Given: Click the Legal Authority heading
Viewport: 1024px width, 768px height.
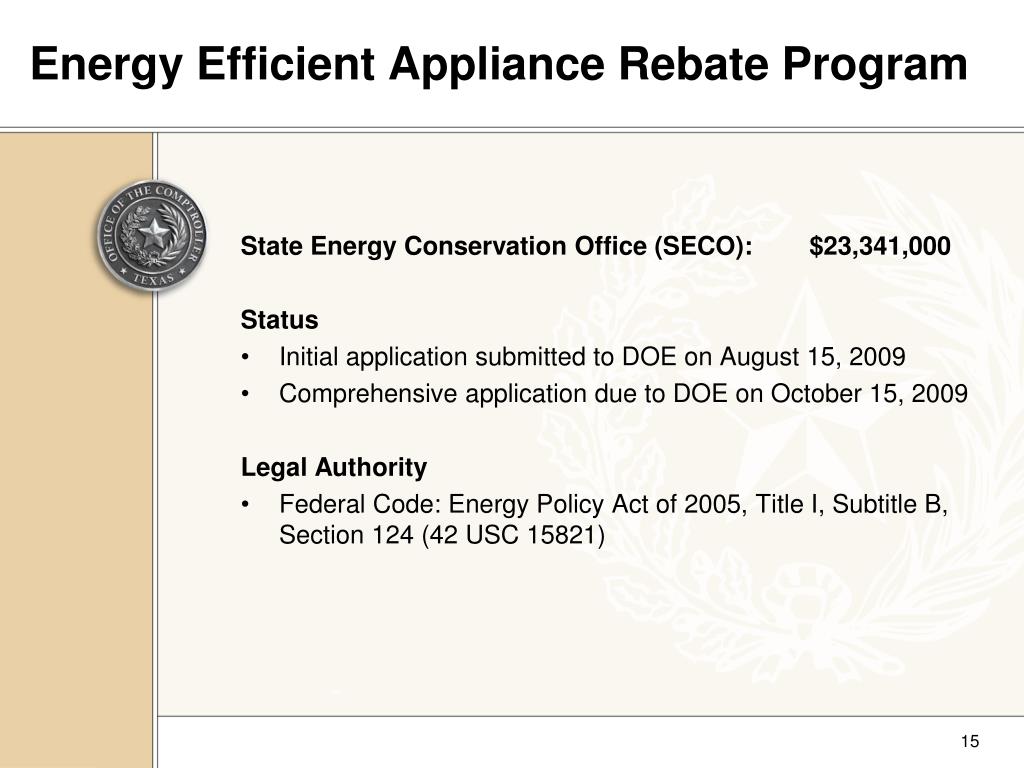Looking at the screenshot, I should [334, 468].
